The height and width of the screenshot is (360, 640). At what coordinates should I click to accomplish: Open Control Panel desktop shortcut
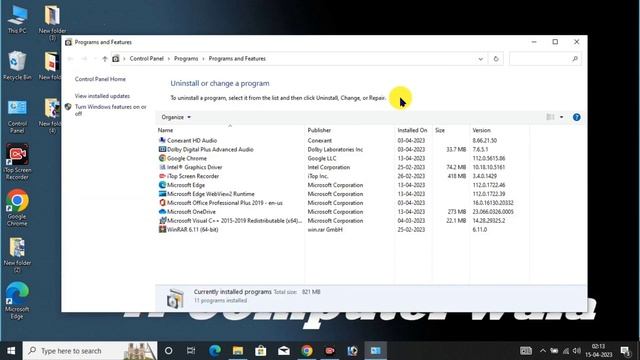(x=17, y=116)
